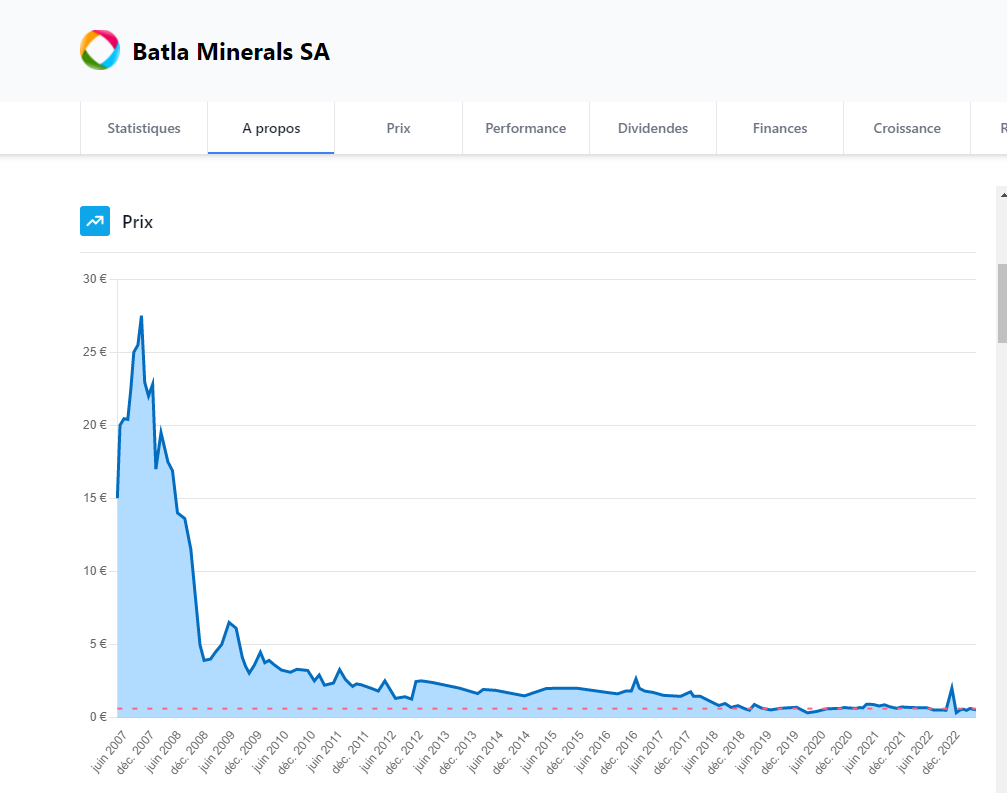Click the déc. 2015 date label
This screenshot has height=793, width=1007.
[x=566, y=751]
